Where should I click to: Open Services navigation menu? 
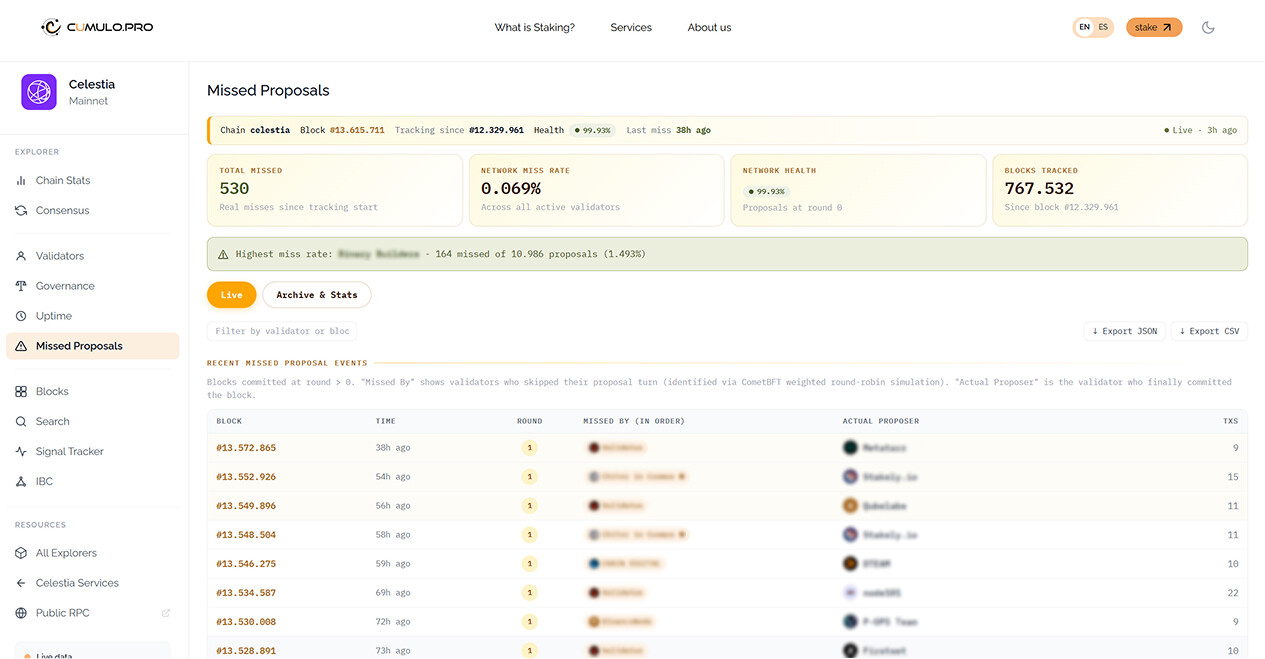631,28
